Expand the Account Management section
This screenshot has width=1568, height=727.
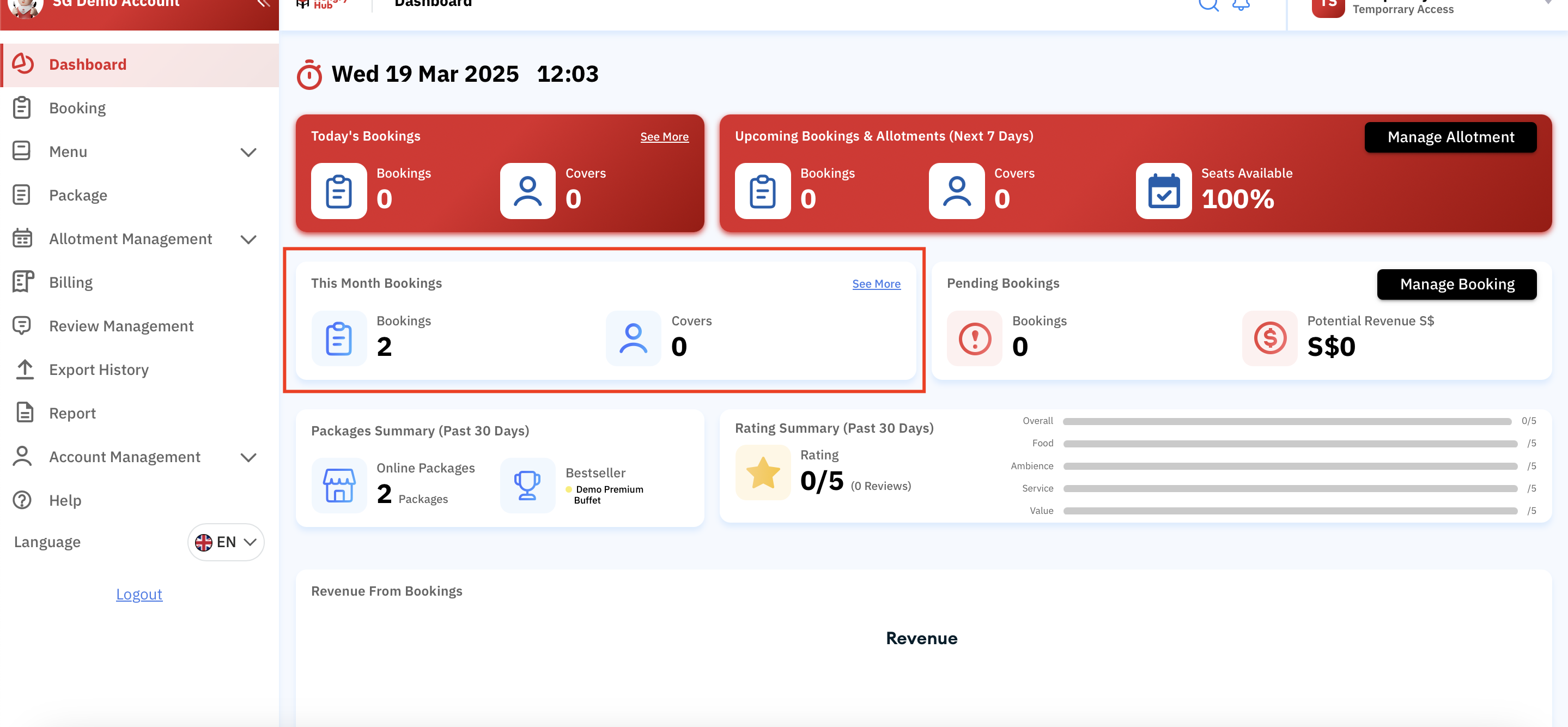248,457
